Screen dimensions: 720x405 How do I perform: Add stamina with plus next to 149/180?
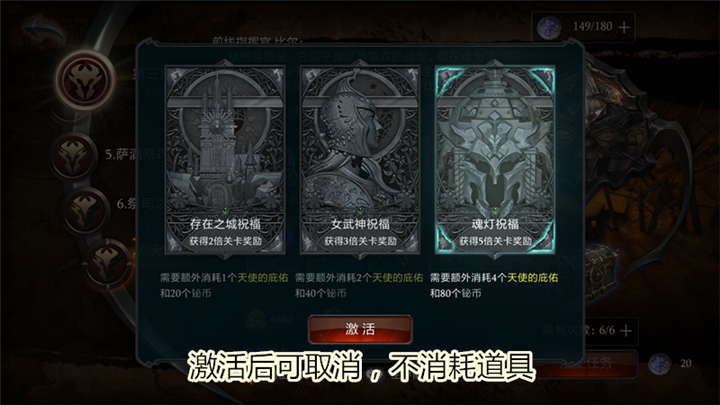pos(624,28)
